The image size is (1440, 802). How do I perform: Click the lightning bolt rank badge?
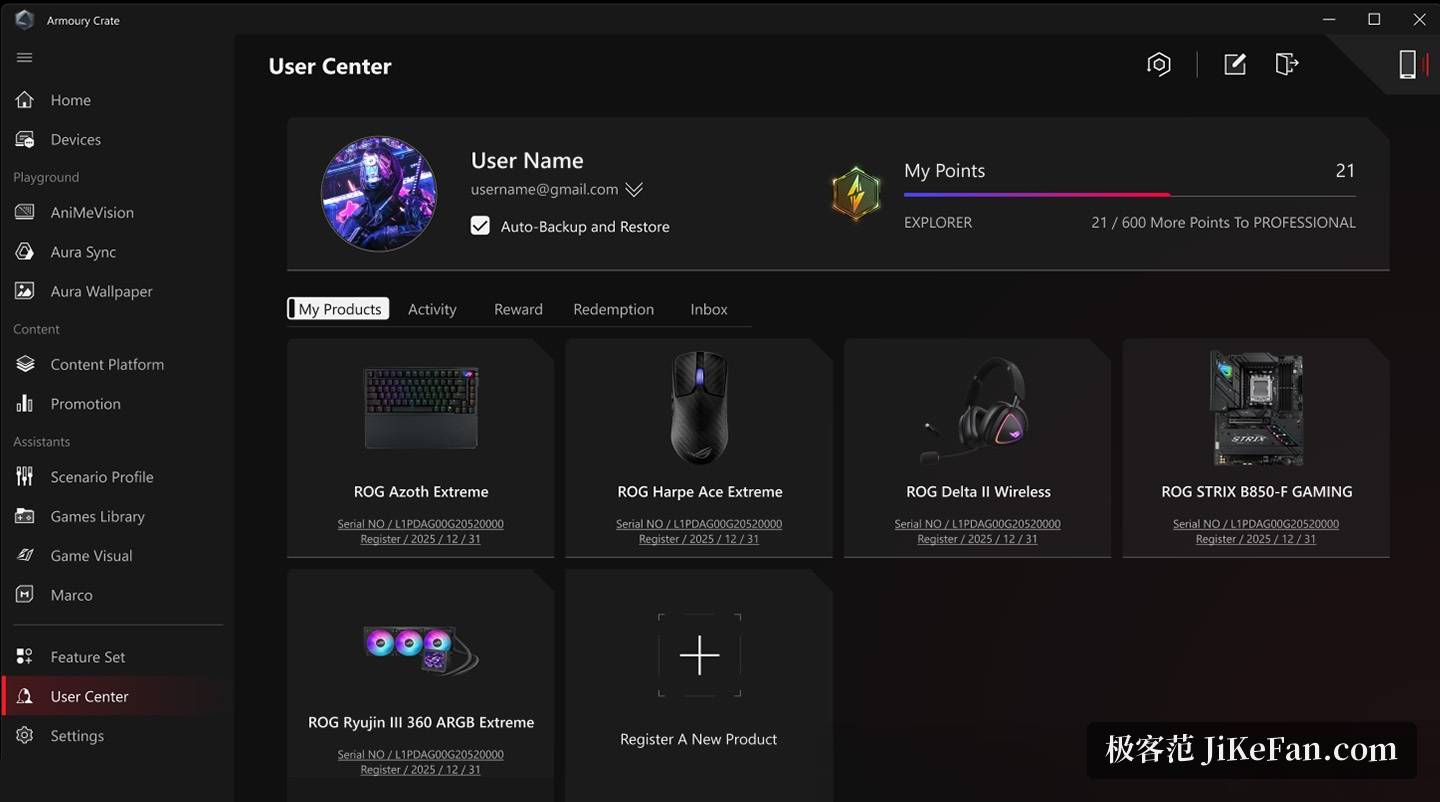coord(856,194)
